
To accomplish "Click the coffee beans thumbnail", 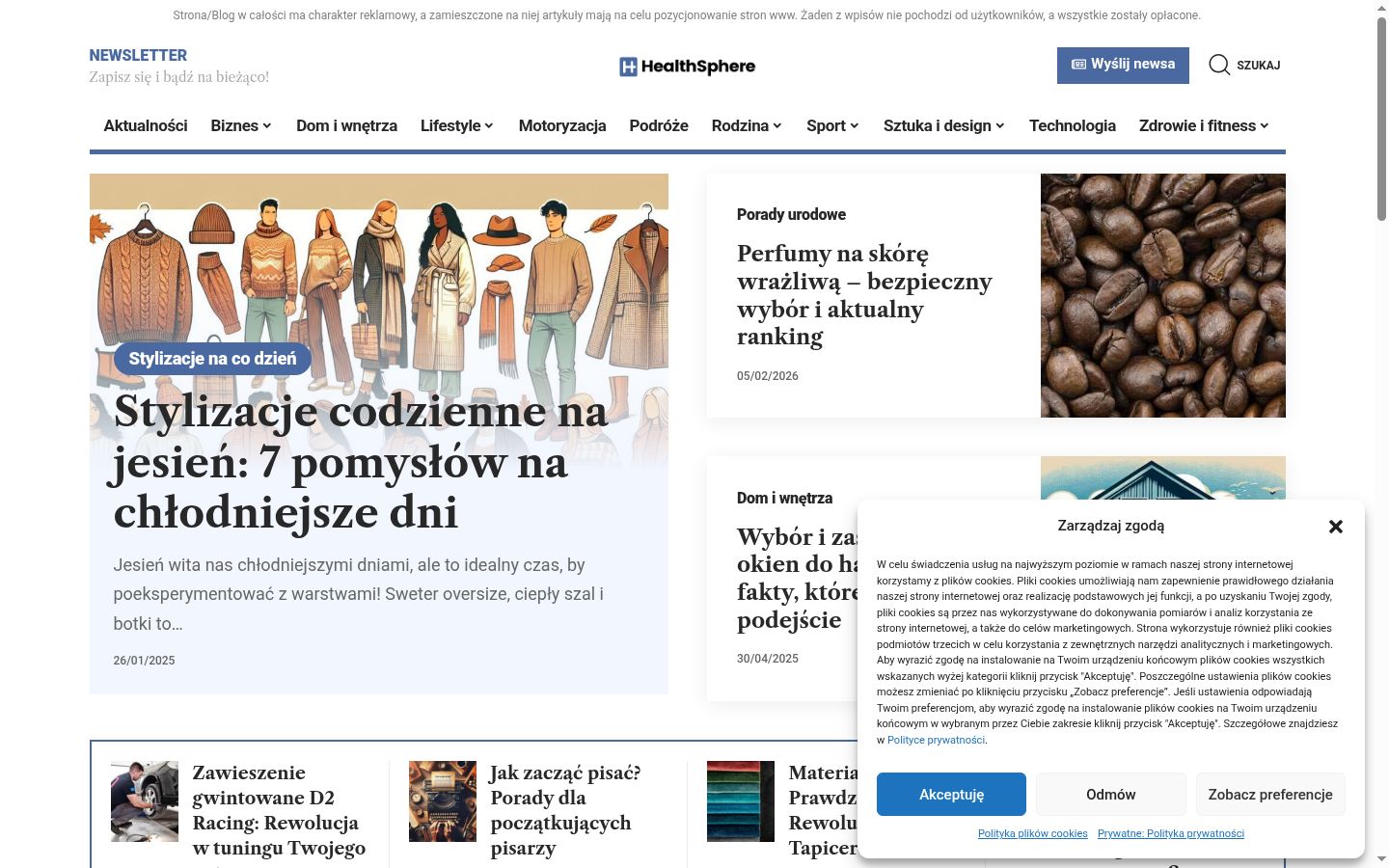I will click(x=1163, y=295).
